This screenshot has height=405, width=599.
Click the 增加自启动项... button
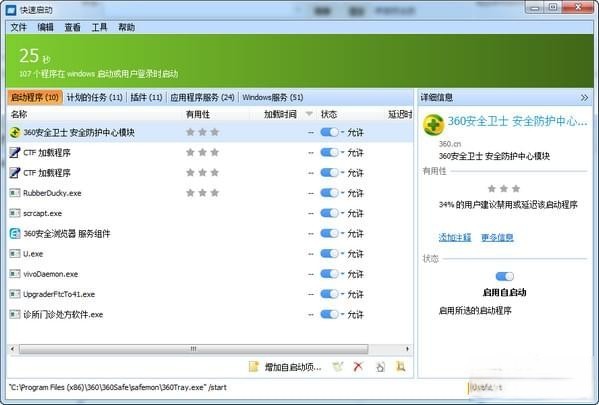[x=286, y=367]
